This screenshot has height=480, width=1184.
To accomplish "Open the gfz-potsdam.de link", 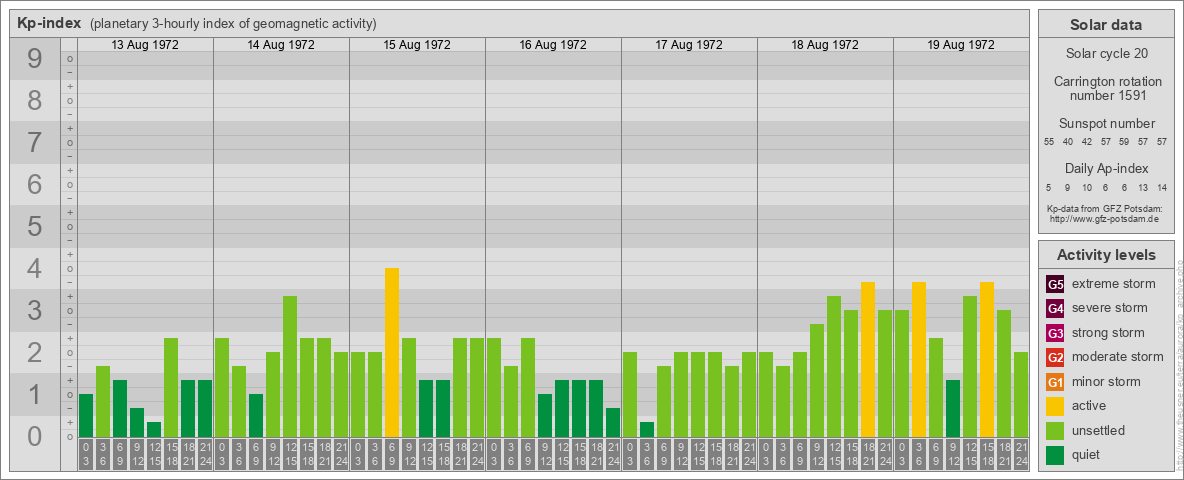I will click(x=1104, y=218).
